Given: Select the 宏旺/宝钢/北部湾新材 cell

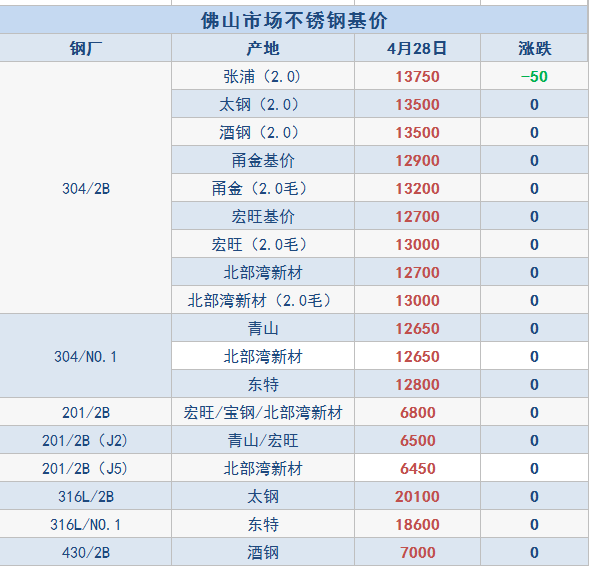Looking at the screenshot, I should click(263, 412).
